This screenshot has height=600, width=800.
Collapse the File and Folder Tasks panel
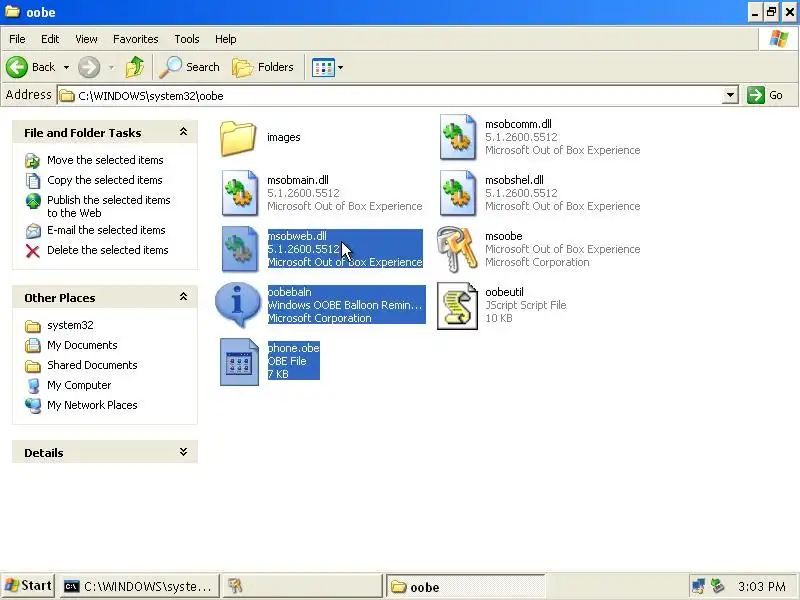click(x=183, y=132)
